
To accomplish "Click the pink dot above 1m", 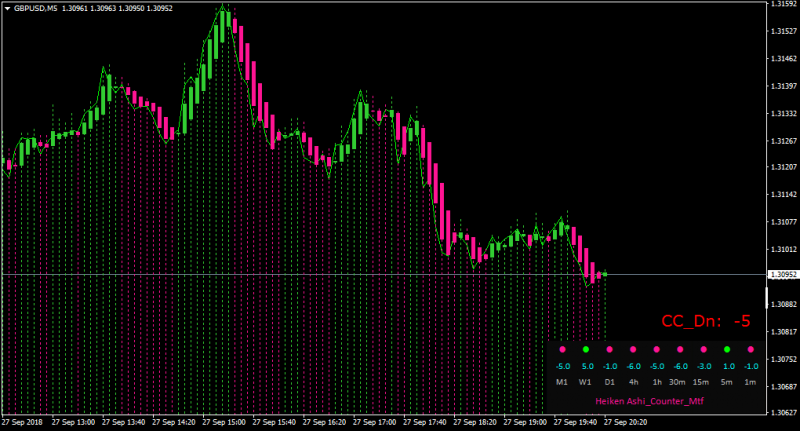I will point(750,349).
